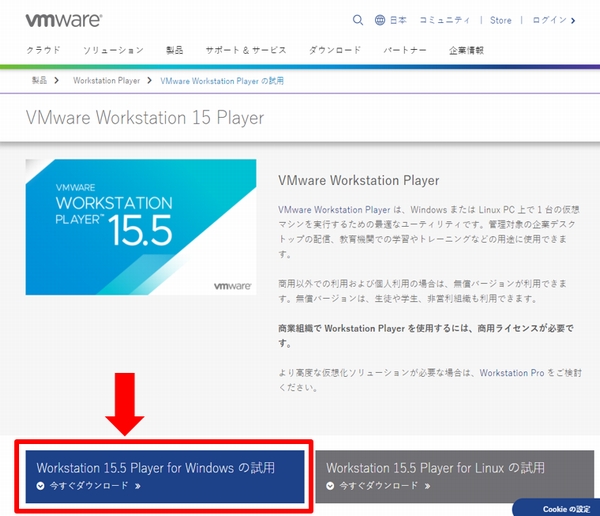The width and height of the screenshot is (600, 516).
Task: Click the Workstation Player breadcrumb
Action: [x=106, y=80]
